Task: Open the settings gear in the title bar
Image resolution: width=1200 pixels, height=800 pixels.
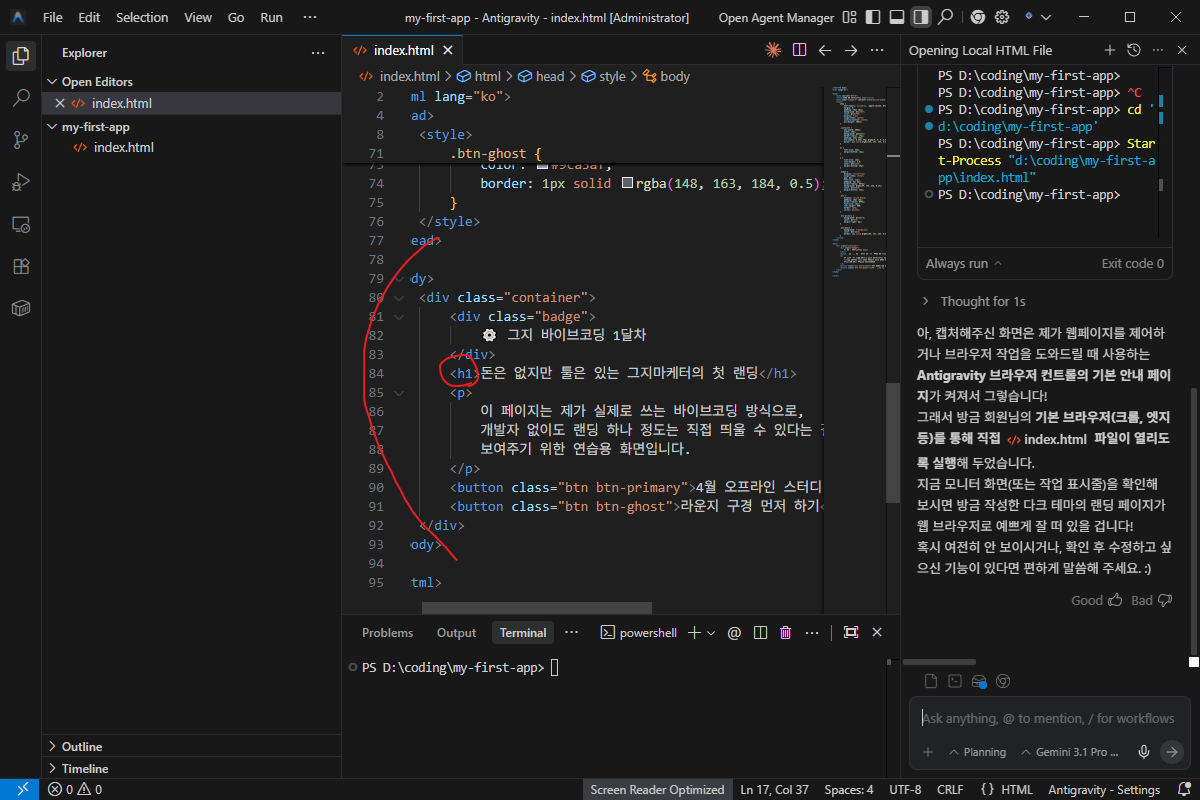Action: tap(1001, 17)
